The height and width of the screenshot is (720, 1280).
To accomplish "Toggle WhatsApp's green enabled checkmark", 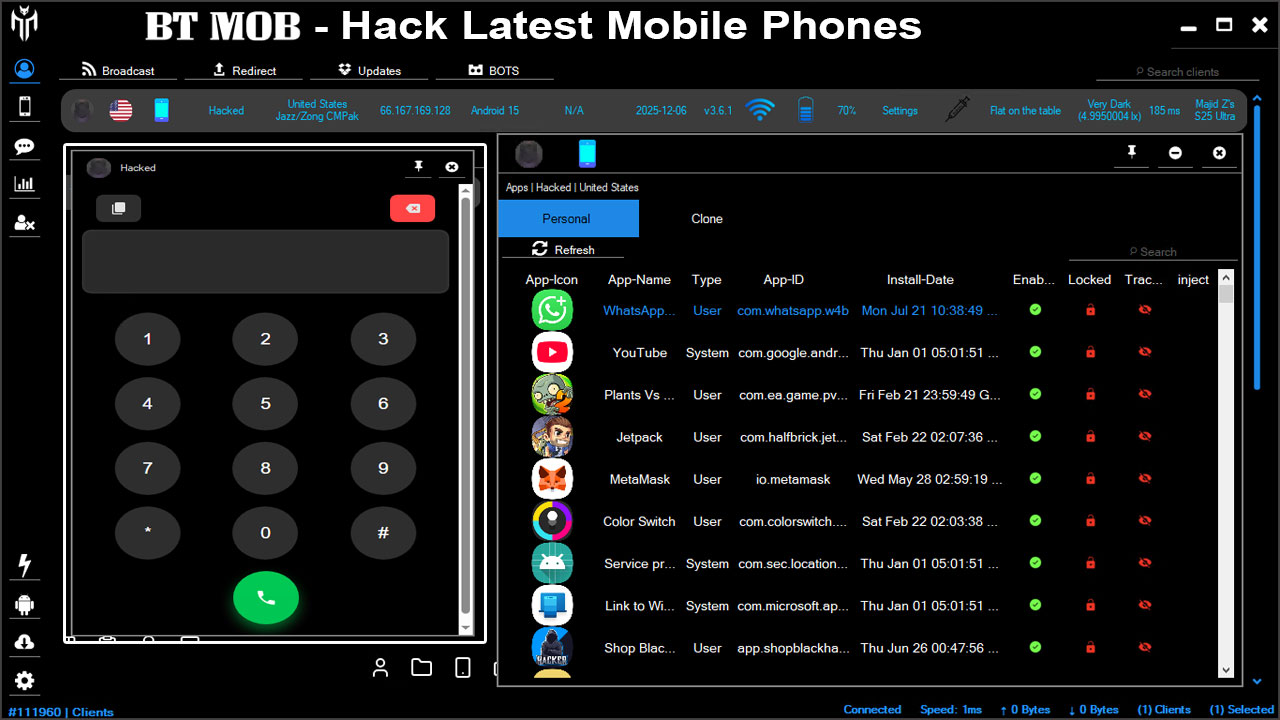I will [x=1035, y=310].
